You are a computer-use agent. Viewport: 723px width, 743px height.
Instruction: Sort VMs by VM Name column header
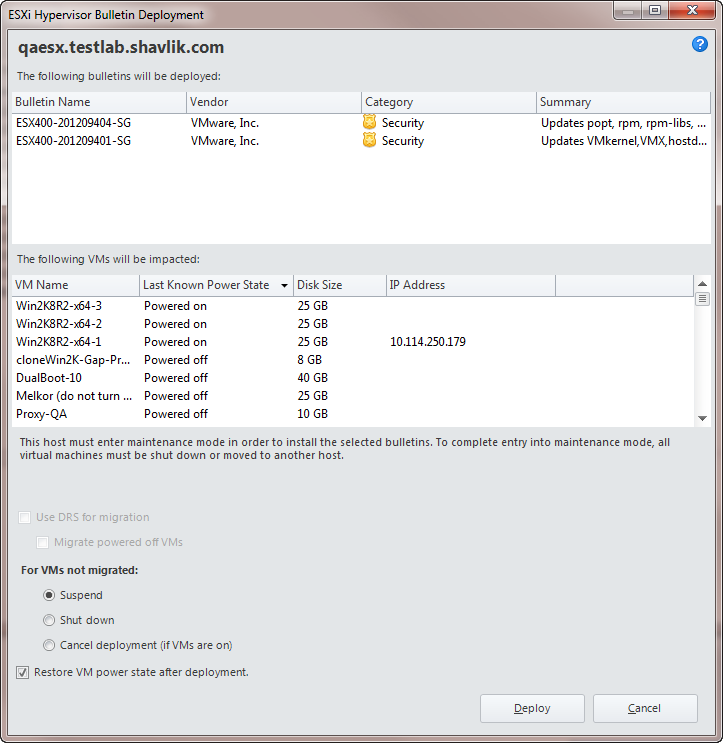[76, 285]
